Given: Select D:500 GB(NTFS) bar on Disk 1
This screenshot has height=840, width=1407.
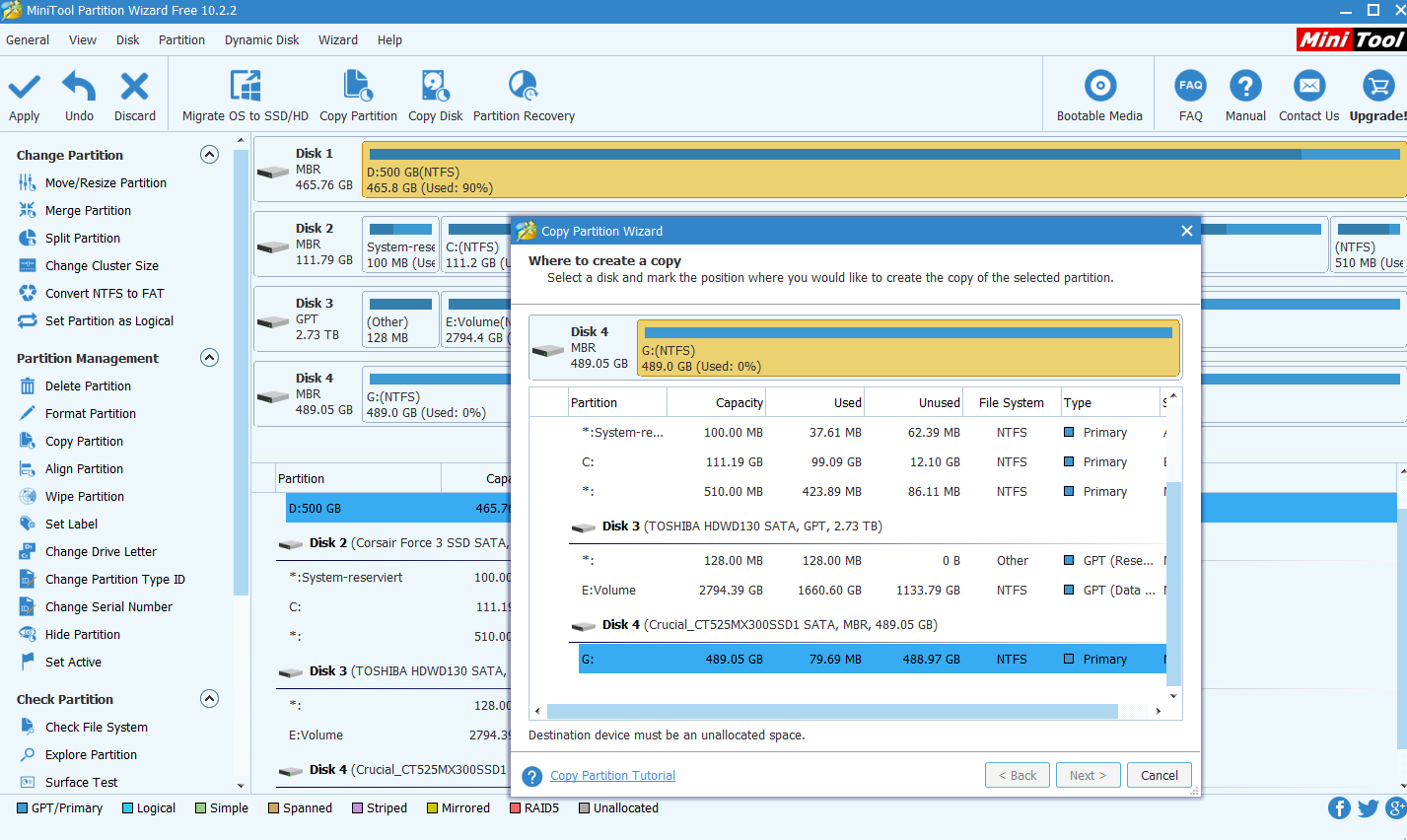Looking at the screenshot, I should 884,170.
